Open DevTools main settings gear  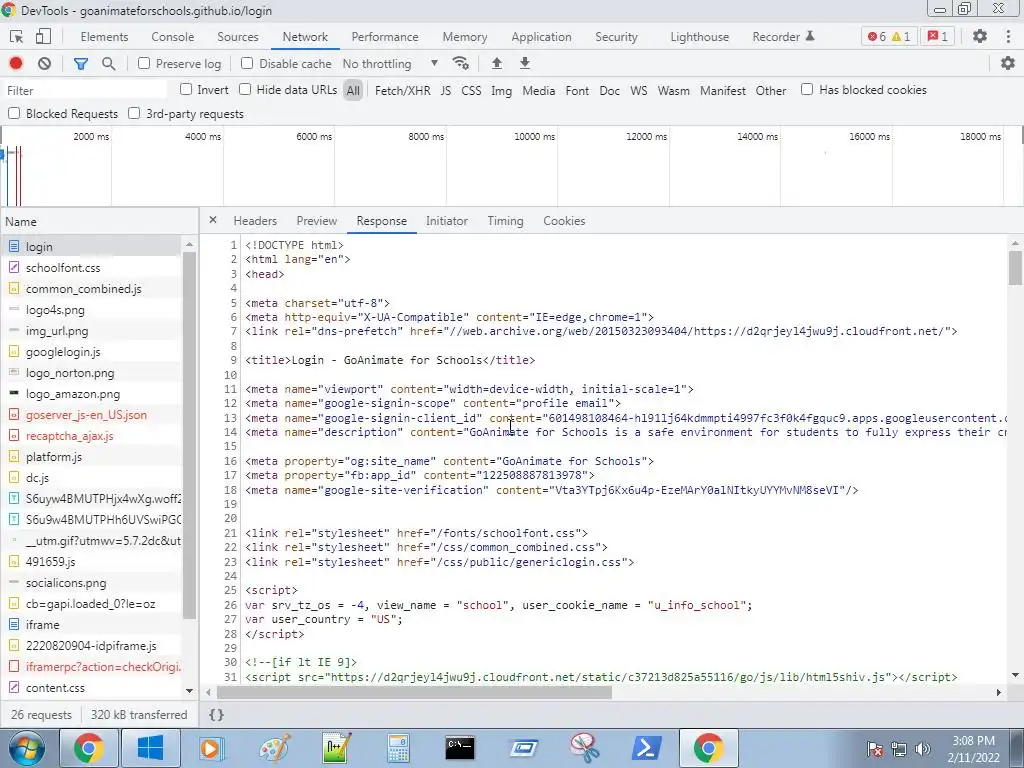coord(980,37)
